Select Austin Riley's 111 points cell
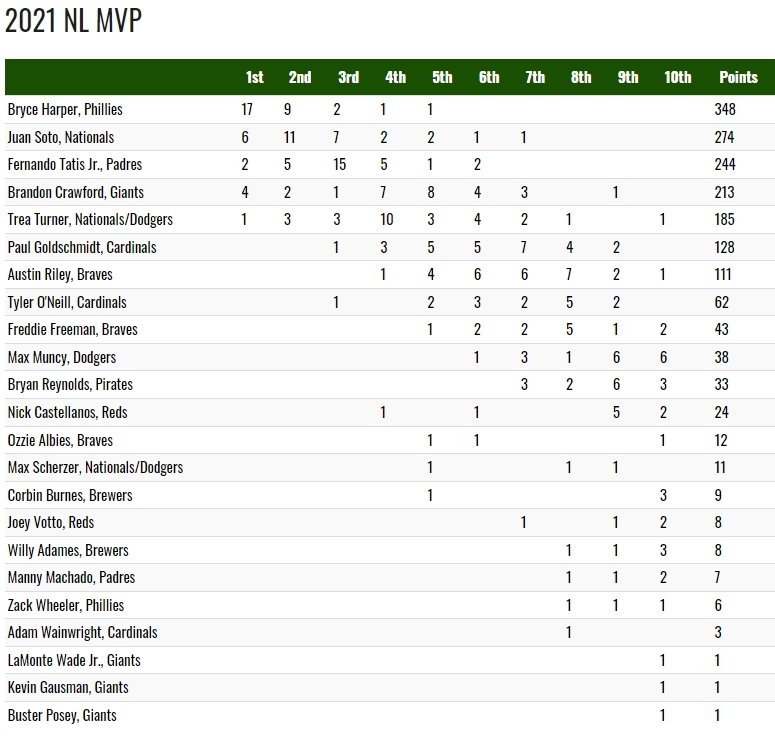The image size is (775, 742). [x=724, y=274]
